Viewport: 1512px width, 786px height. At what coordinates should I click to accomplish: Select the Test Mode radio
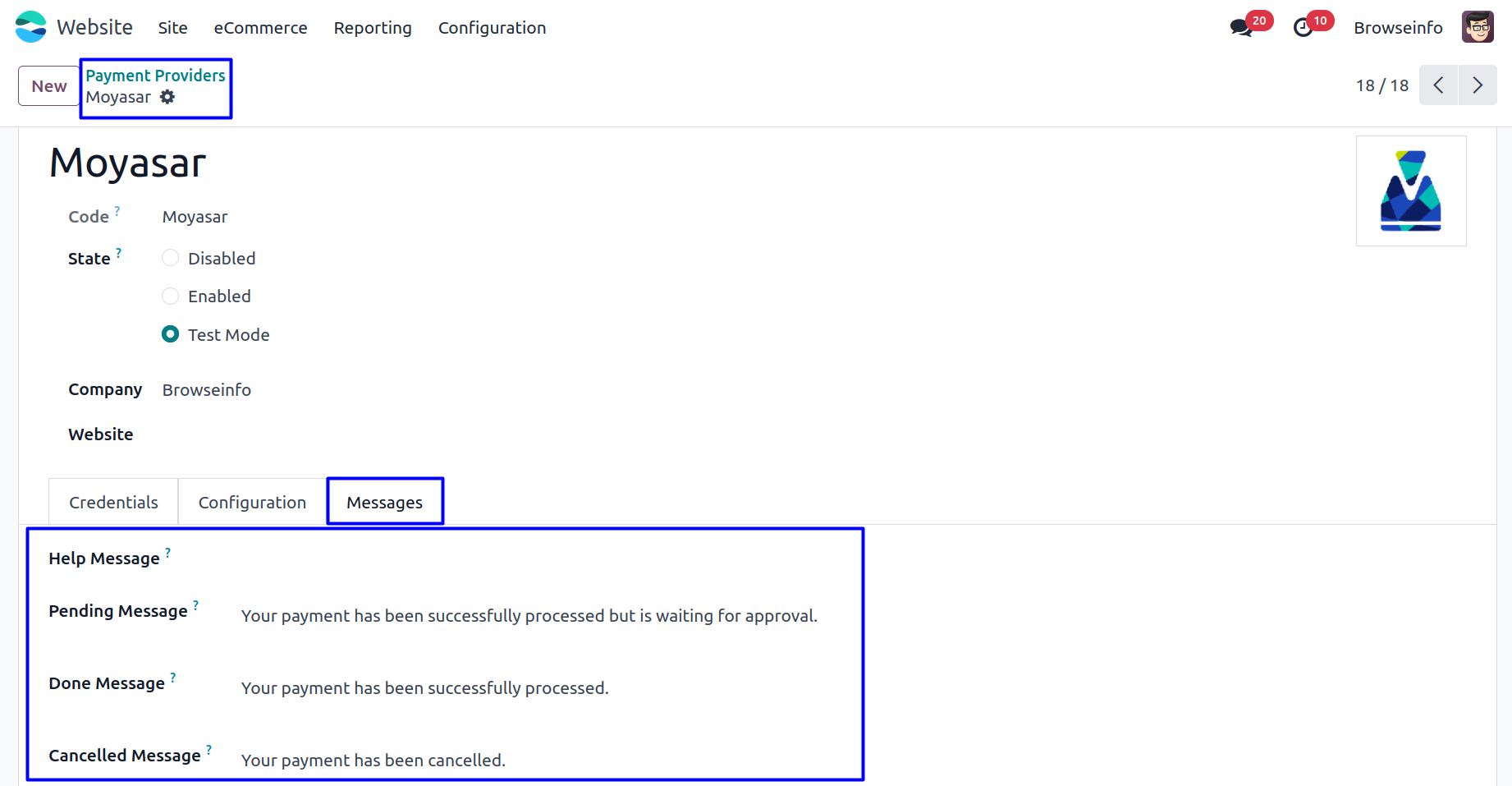click(170, 334)
